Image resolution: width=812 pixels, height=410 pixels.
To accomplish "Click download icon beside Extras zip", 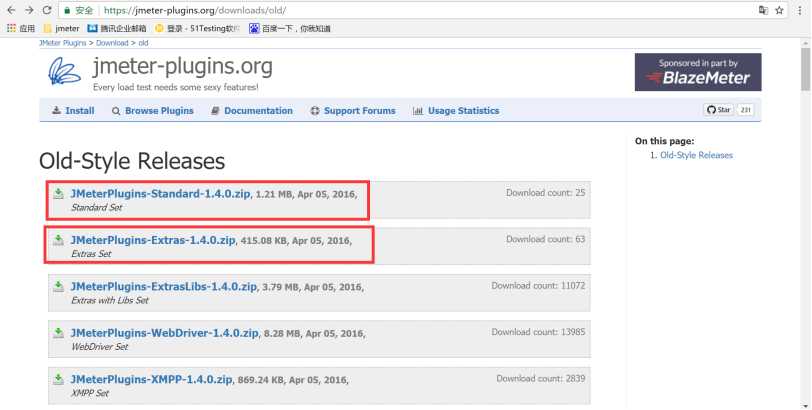I will click(59, 240).
